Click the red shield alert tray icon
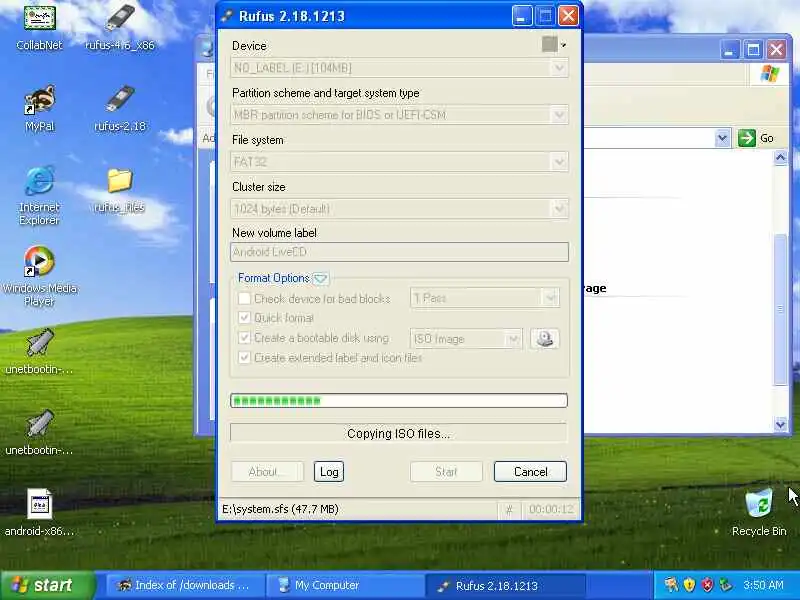The width and height of the screenshot is (800, 600). [x=707, y=585]
